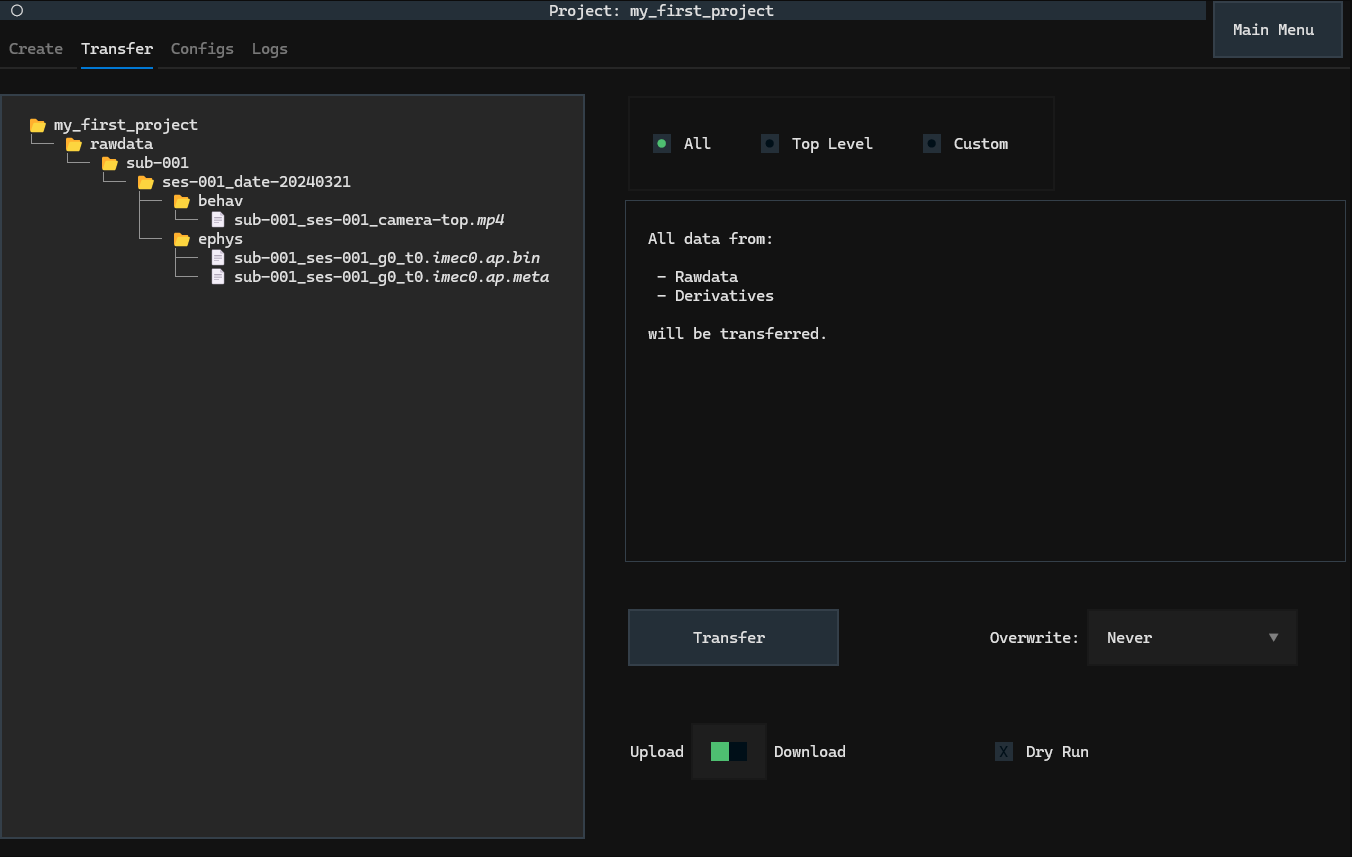1352x857 pixels.
Task: Click the ephys folder icon
Action: pos(182,239)
